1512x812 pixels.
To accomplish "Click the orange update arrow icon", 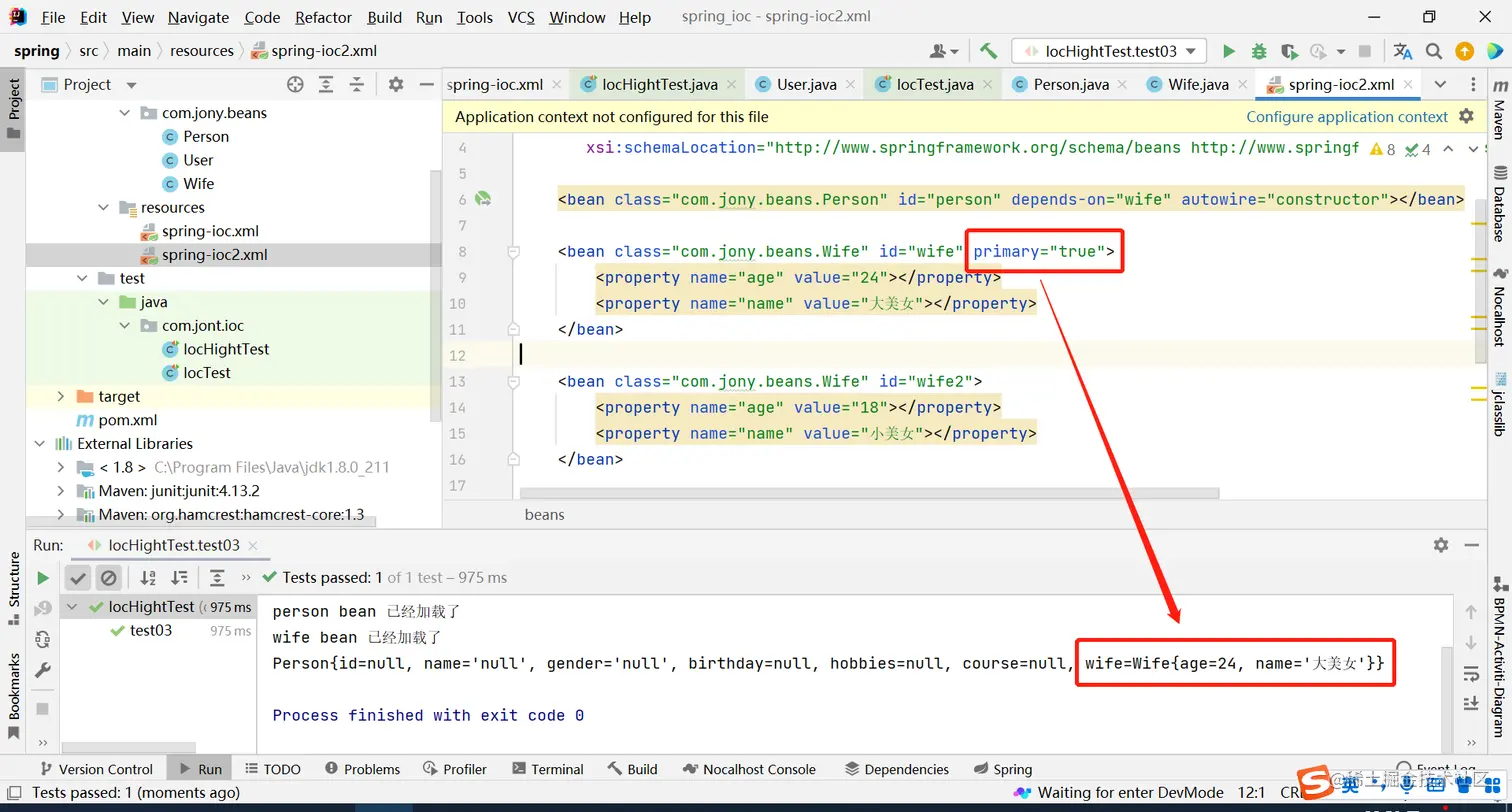I will [x=1464, y=51].
